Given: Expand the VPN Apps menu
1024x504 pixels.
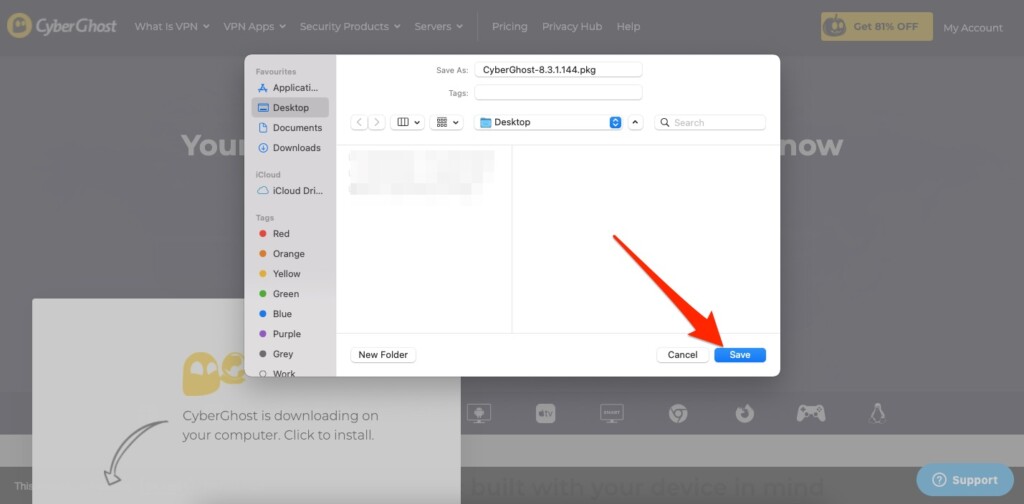Looking at the screenshot, I should pyautogui.click(x=255, y=27).
